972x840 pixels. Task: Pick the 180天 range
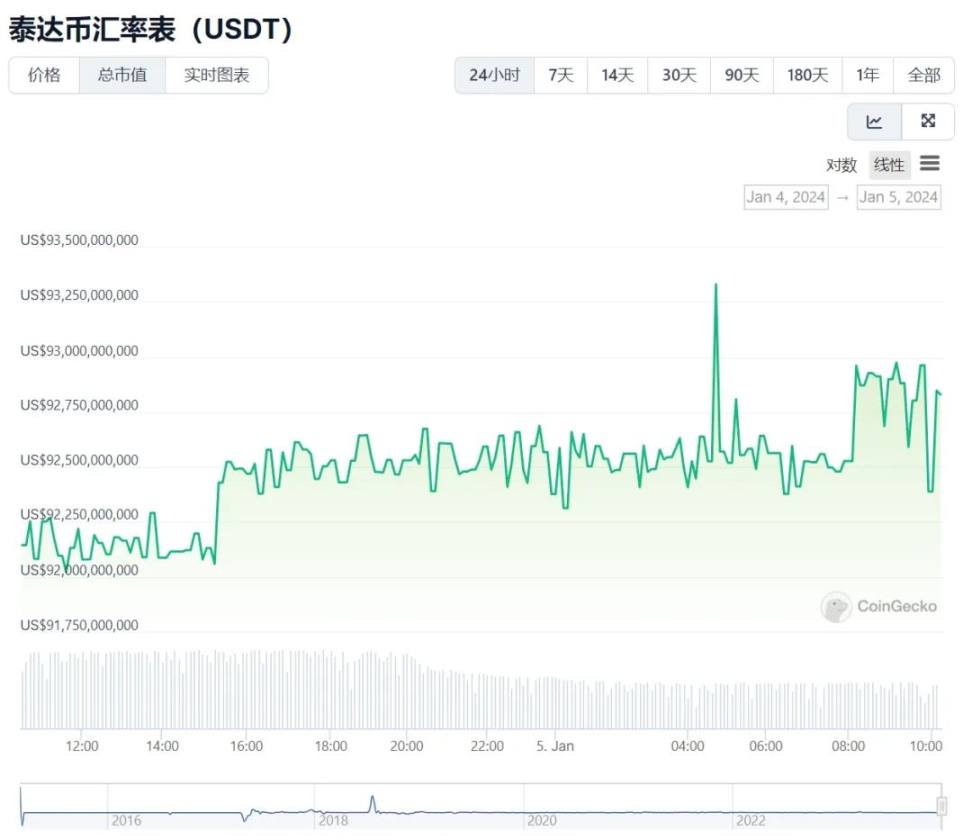tap(807, 75)
